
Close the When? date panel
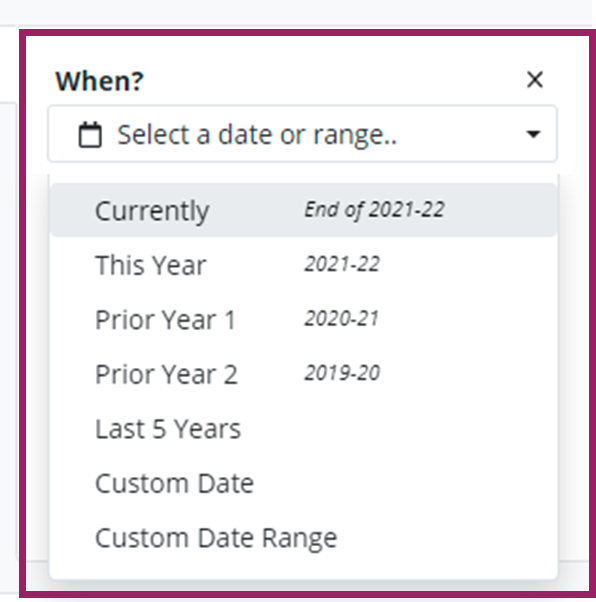[x=535, y=79]
